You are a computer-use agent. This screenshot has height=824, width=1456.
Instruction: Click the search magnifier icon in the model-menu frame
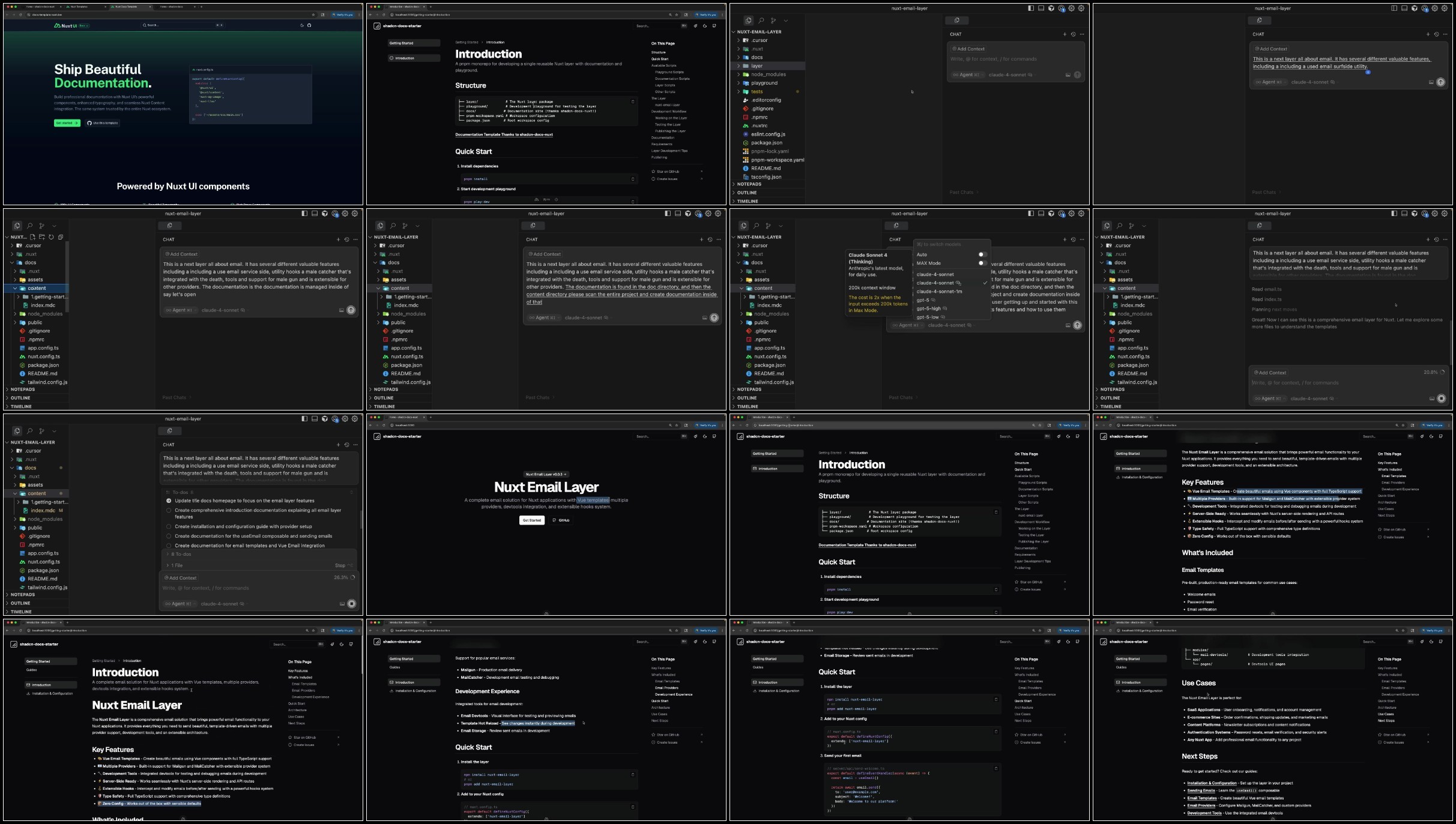[756, 226]
